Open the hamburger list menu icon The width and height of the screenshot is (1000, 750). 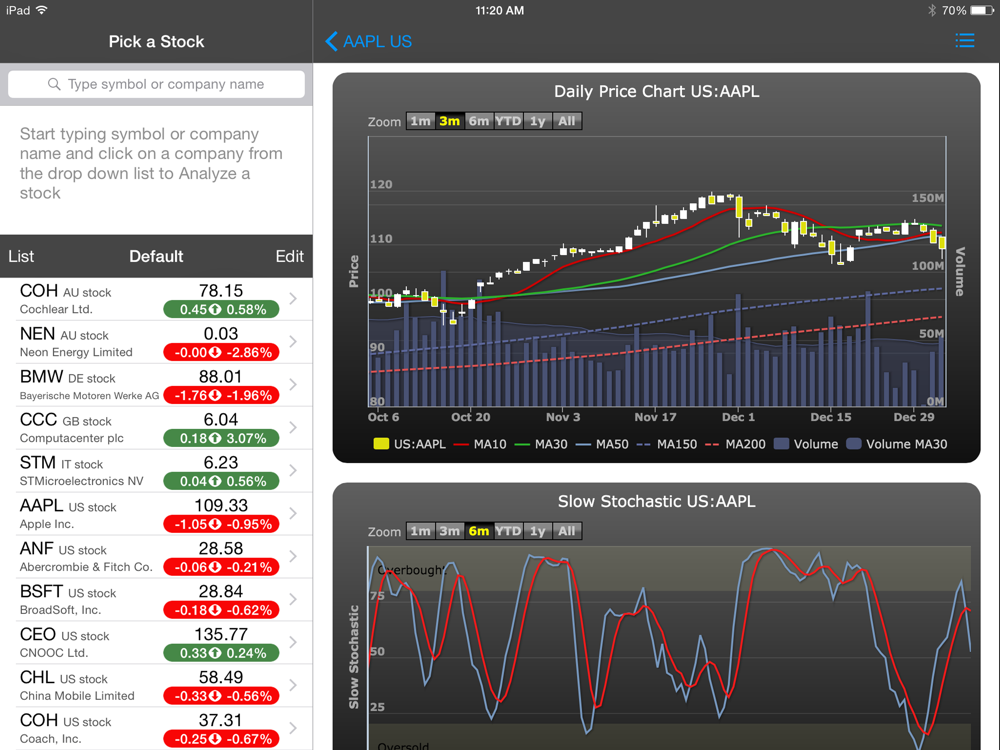pyautogui.click(x=964, y=41)
